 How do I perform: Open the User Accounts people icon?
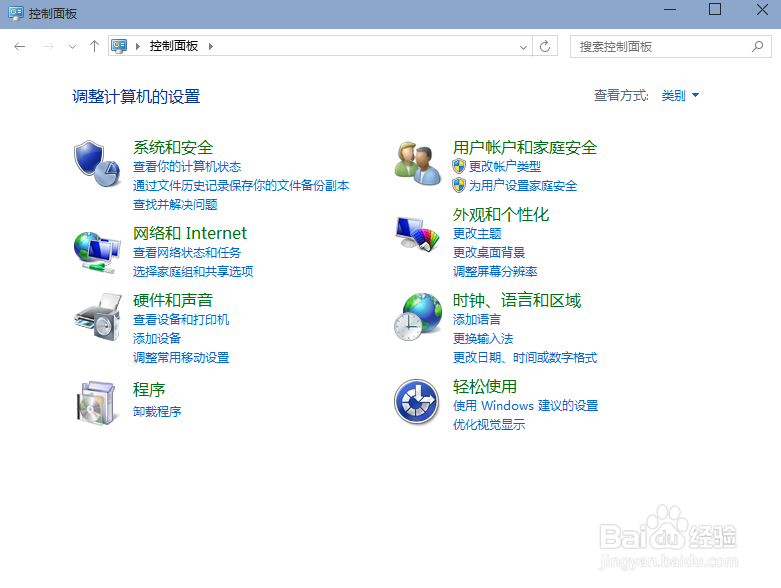point(417,163)
